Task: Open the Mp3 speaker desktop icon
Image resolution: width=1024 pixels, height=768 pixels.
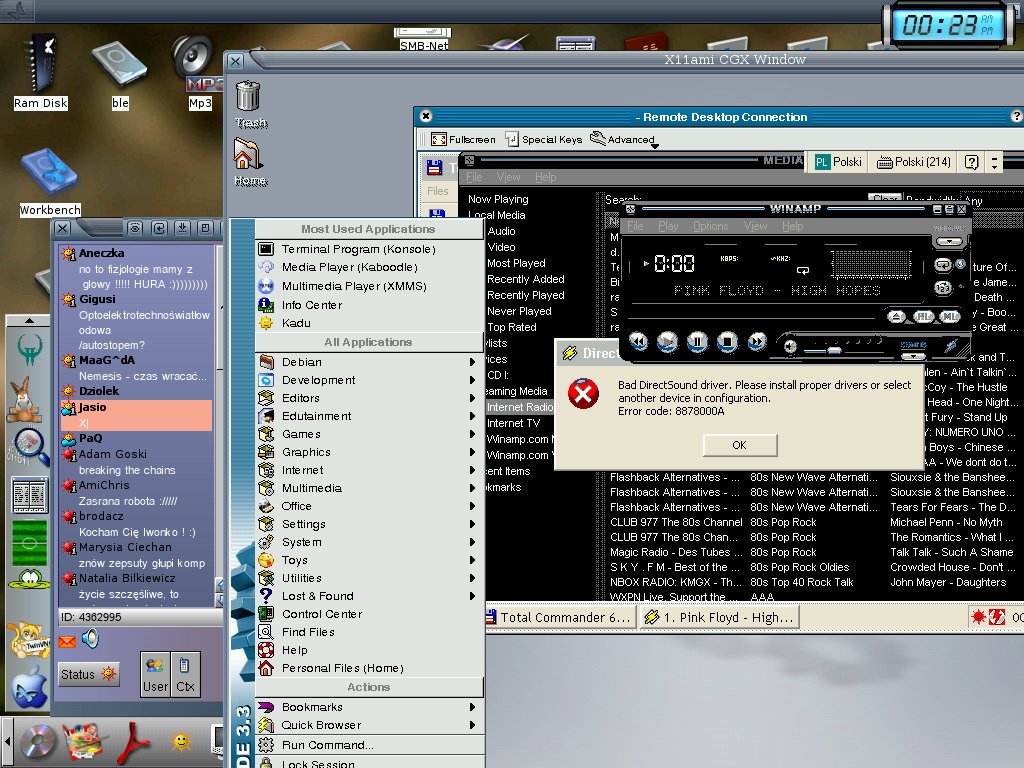Action: [x=196, y=72]
